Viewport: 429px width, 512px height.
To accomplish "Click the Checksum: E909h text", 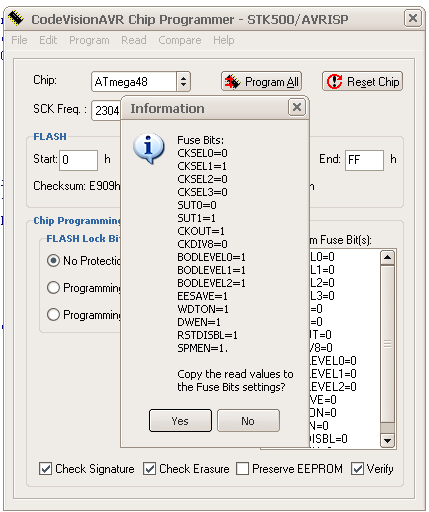I will pyautogui.click(x=77, y=186).
